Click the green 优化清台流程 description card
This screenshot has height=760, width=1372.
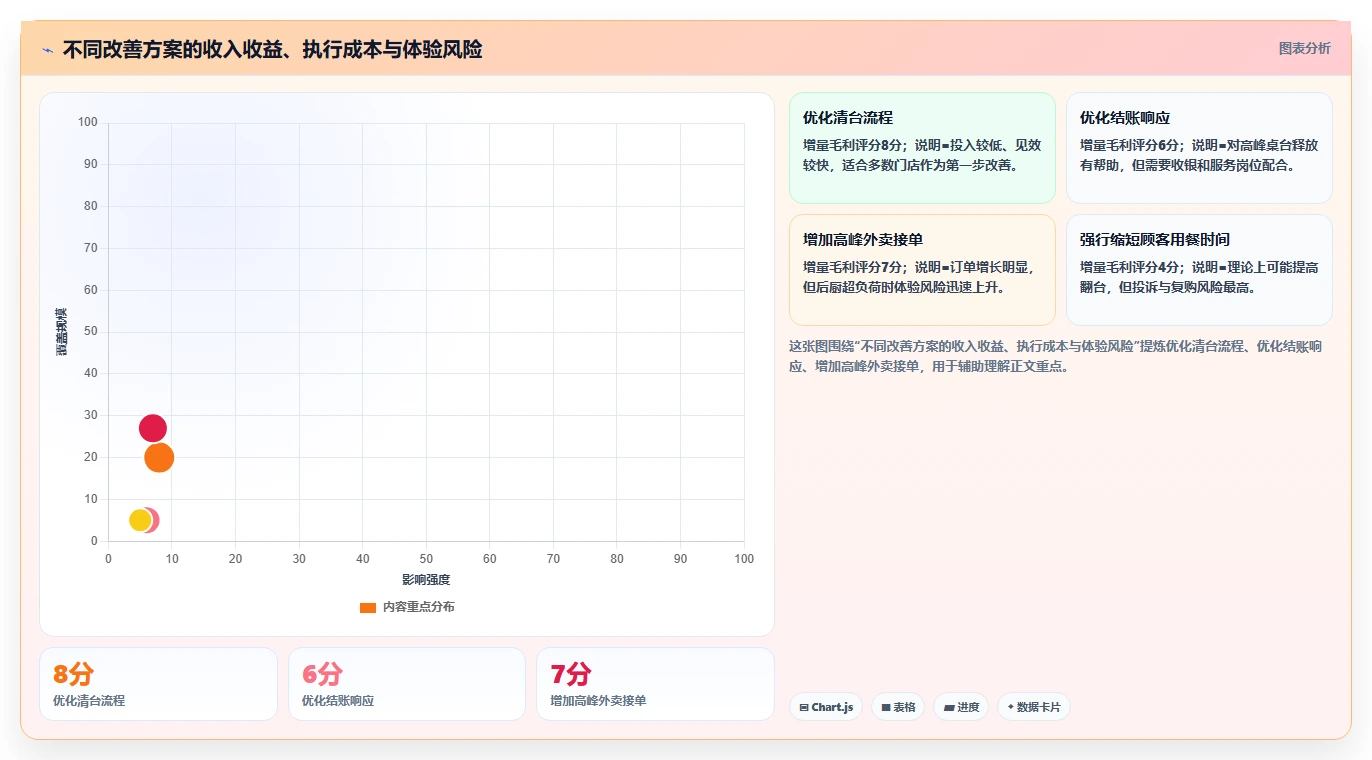pyautogui.click(x=922, y=148)
